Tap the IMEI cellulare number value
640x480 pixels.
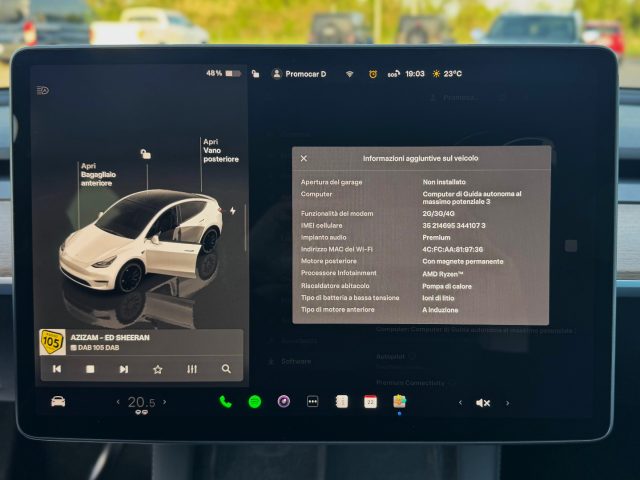pos(454,225)
